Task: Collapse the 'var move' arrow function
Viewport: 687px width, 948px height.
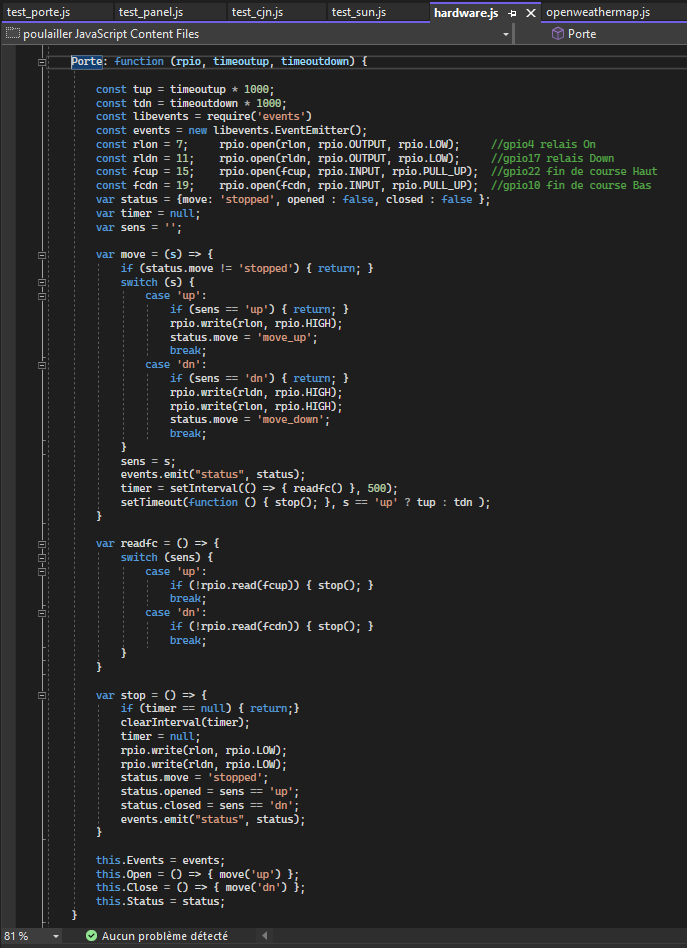Action: tap(42, 255)
